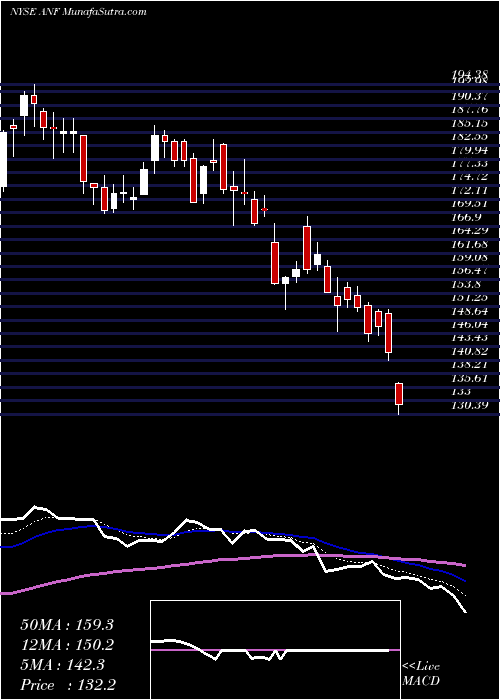Select the 190.37 price level label

pos(469,96)
